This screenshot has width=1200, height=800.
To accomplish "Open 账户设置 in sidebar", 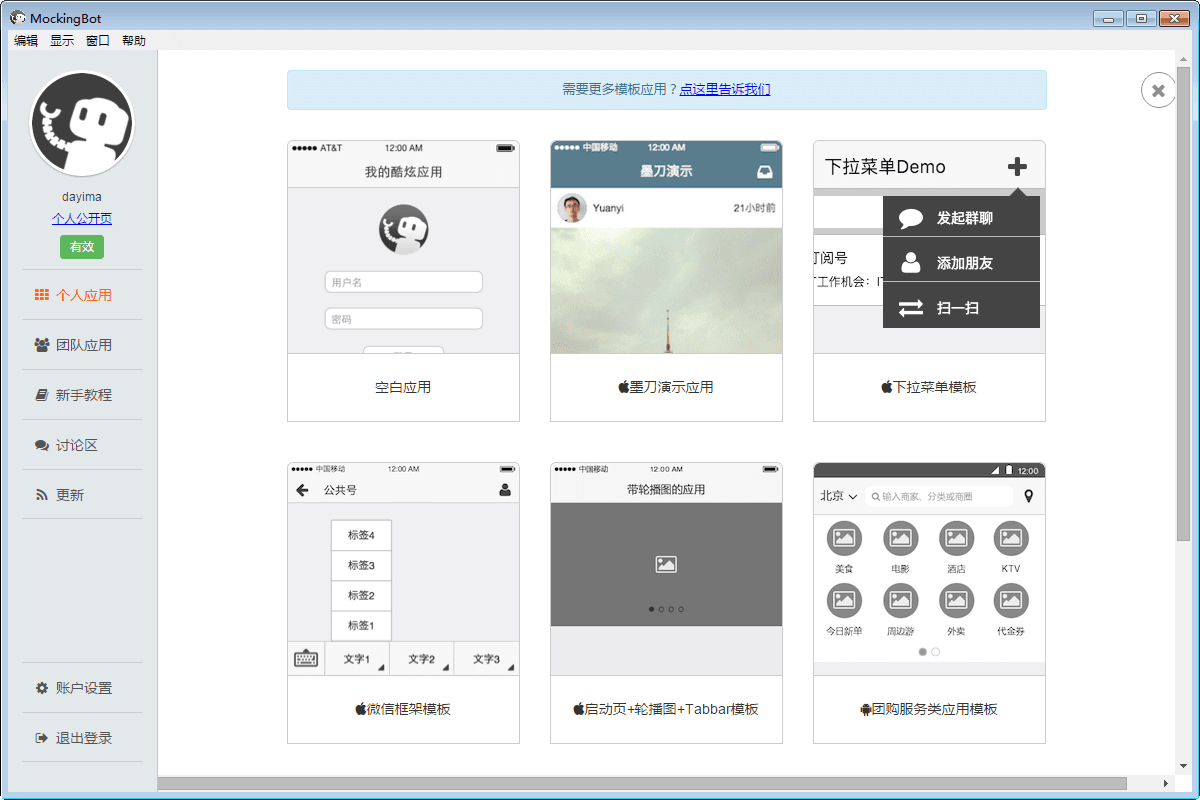I will click(82, 688).
